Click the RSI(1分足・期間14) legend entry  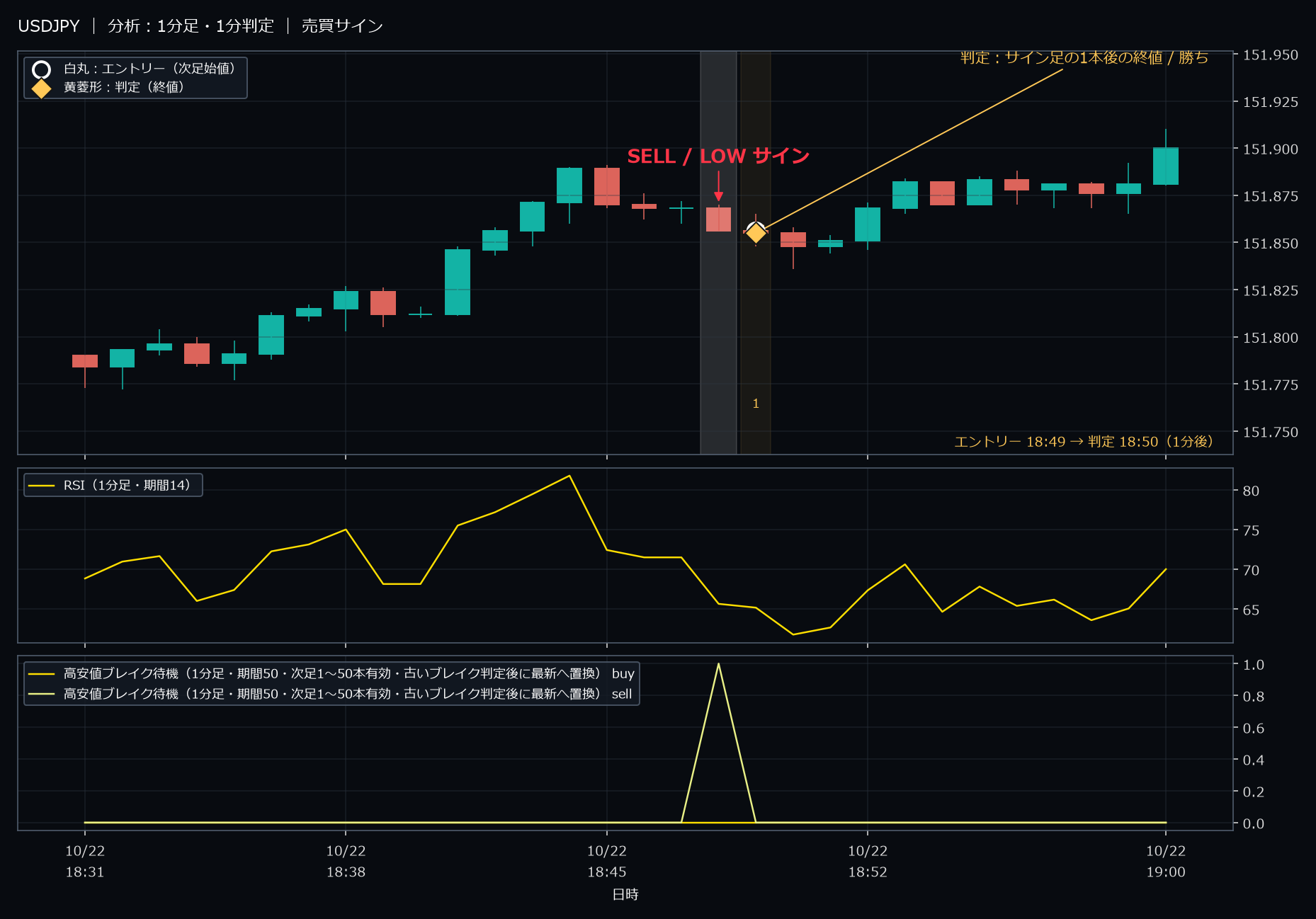click(x=113, y=485)
